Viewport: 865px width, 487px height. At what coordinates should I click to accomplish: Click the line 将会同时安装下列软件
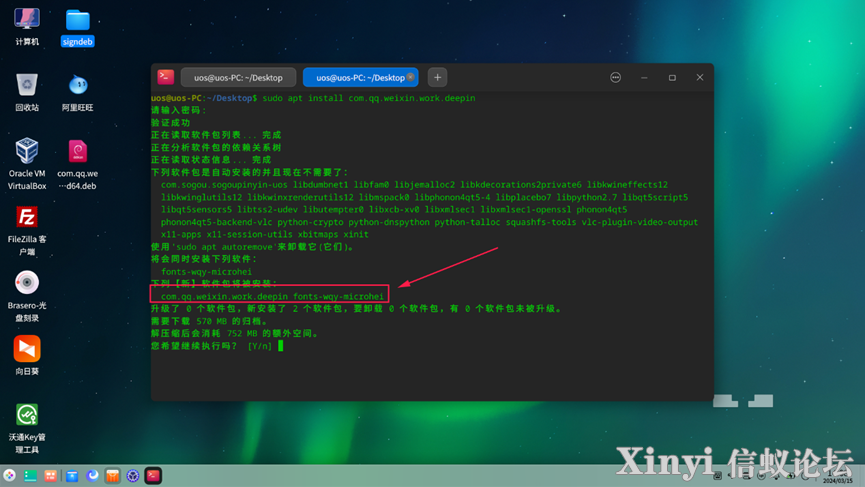pyautogui.click(x=204, y=259)
